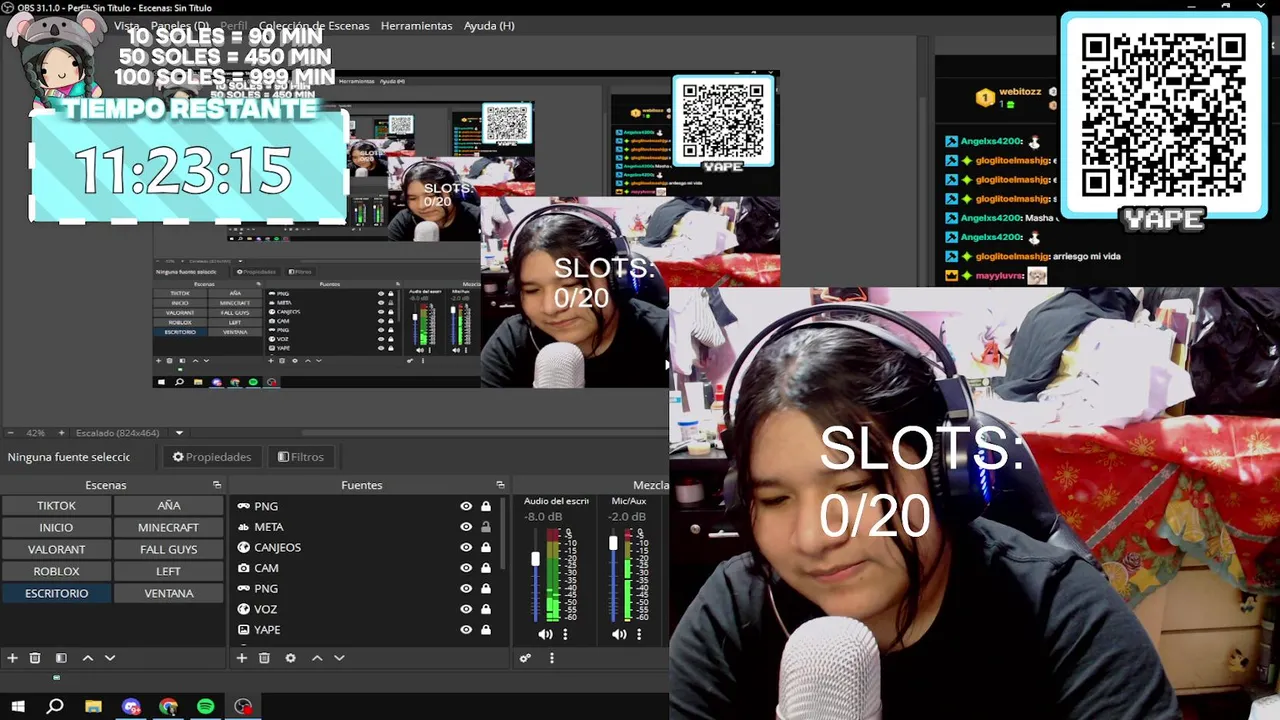Open advanced audio properties gears icon
Image resolution: width=1280 pixels, height=720 pixels.
click(x=525, y=658)
